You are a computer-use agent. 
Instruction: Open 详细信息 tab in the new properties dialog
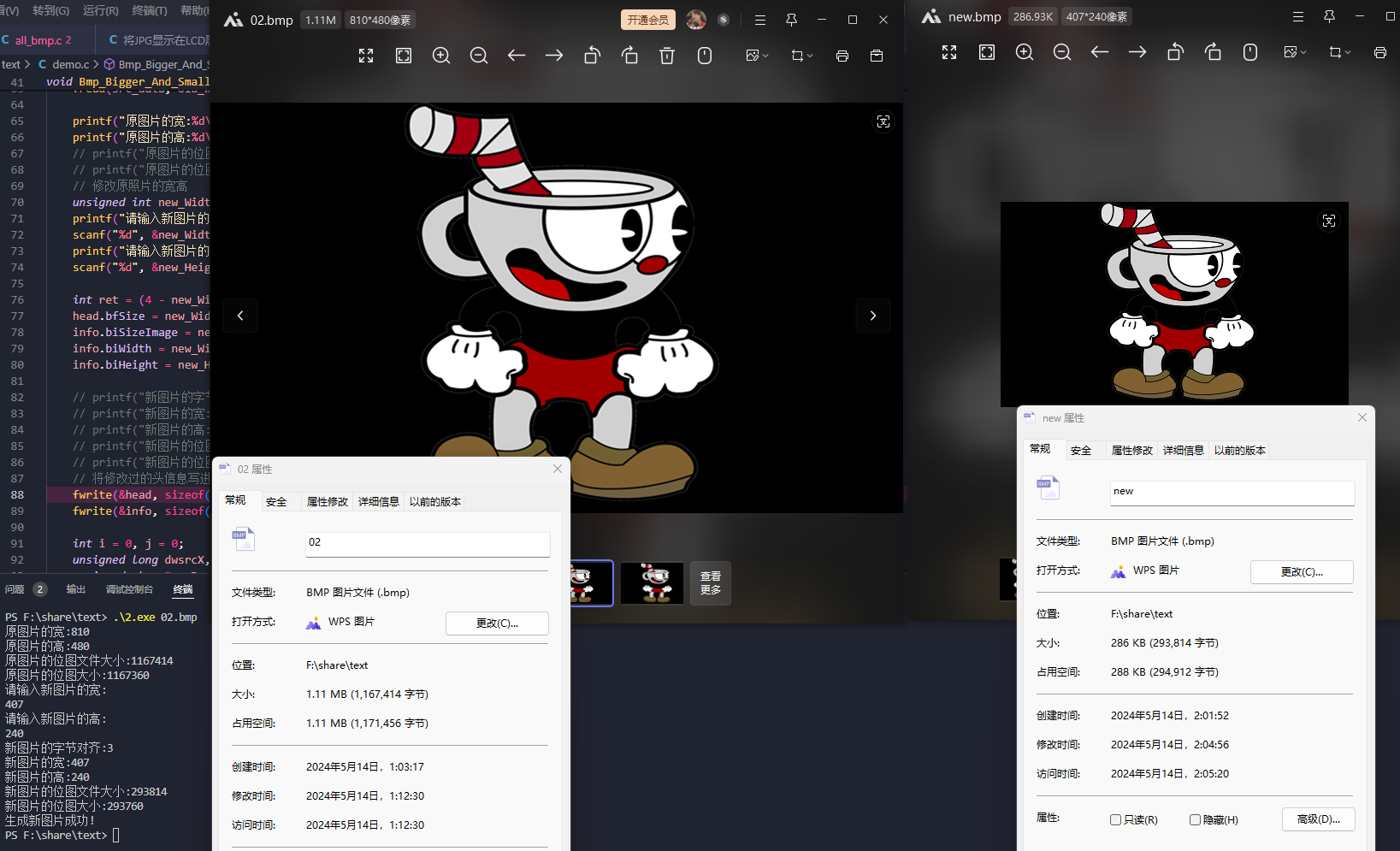(1184, 451)
